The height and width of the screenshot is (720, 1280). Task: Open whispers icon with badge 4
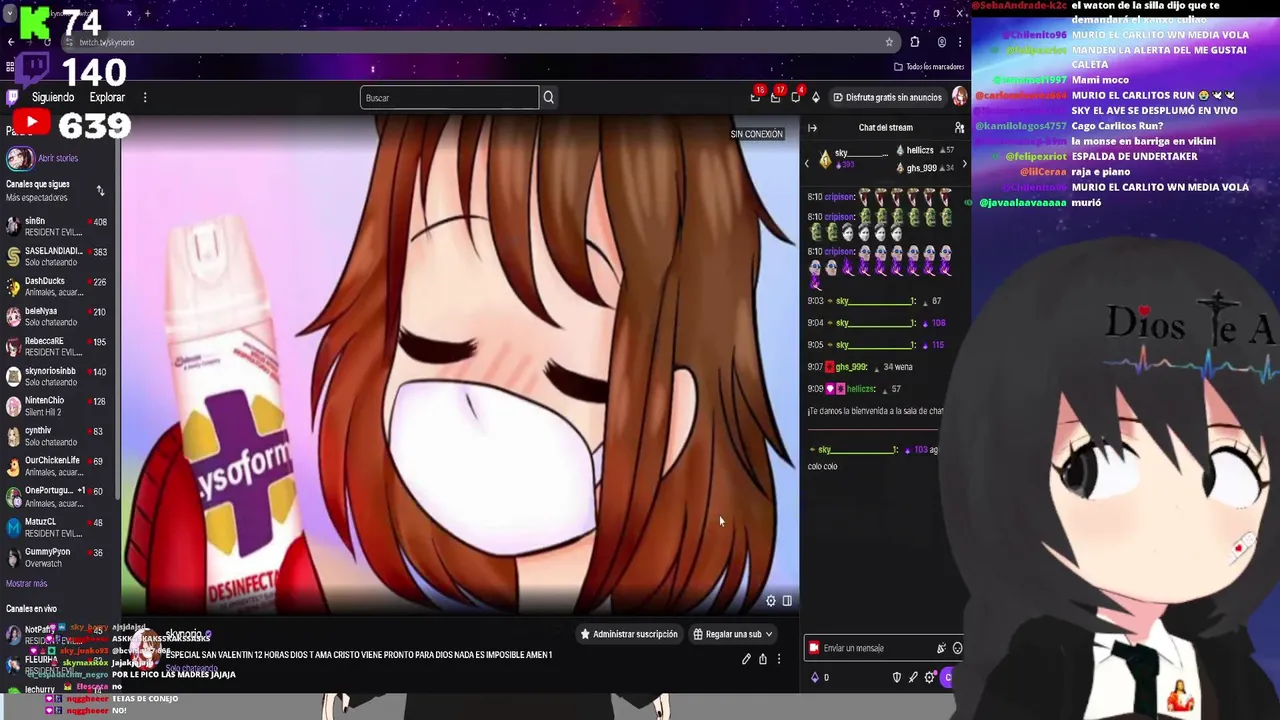point(796,97)
